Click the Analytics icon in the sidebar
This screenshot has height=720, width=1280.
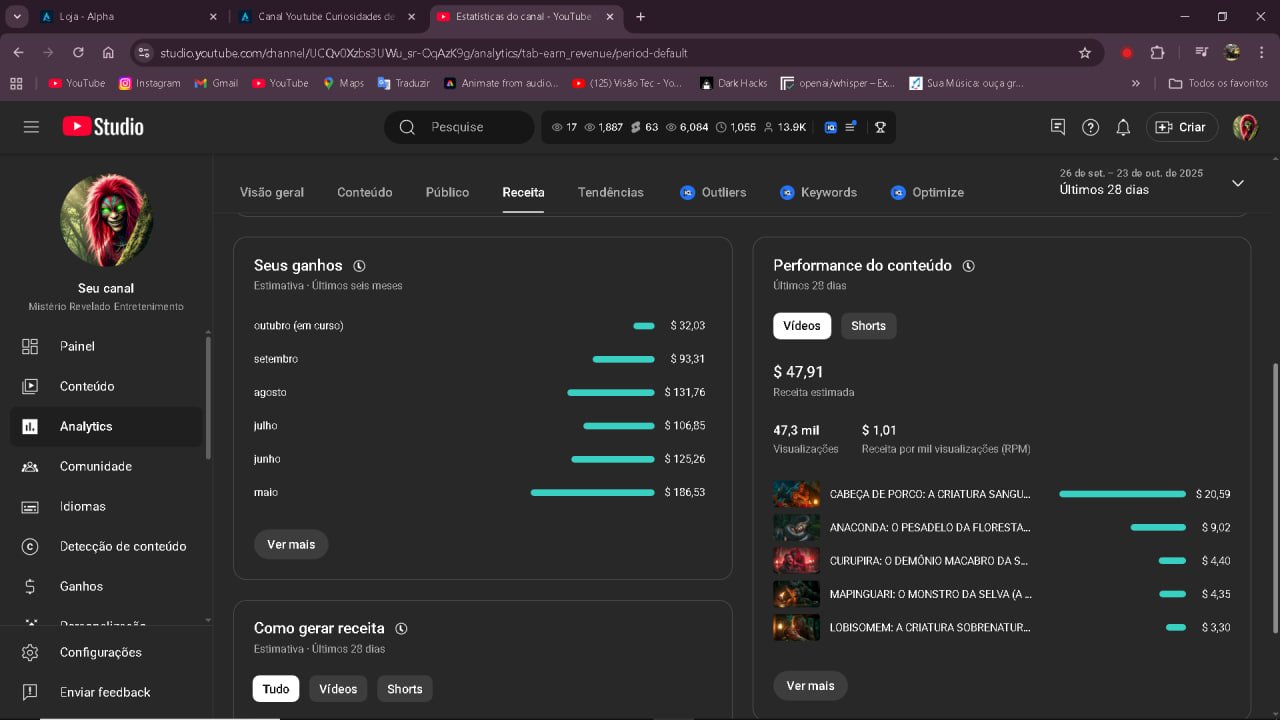pyautogui.click(x=30, y=426)
